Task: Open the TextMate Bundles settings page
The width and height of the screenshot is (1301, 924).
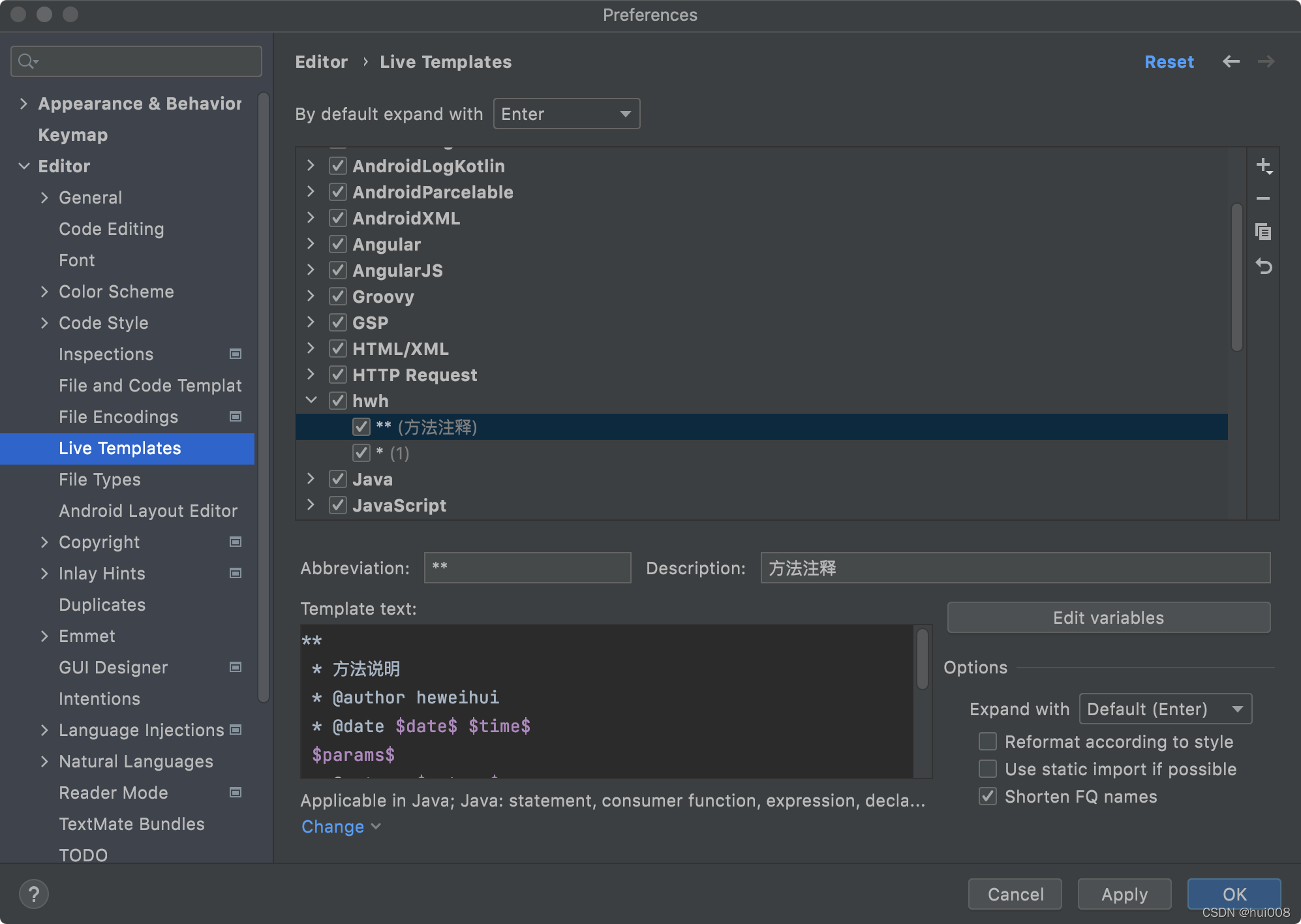Action: click(132, 824)
